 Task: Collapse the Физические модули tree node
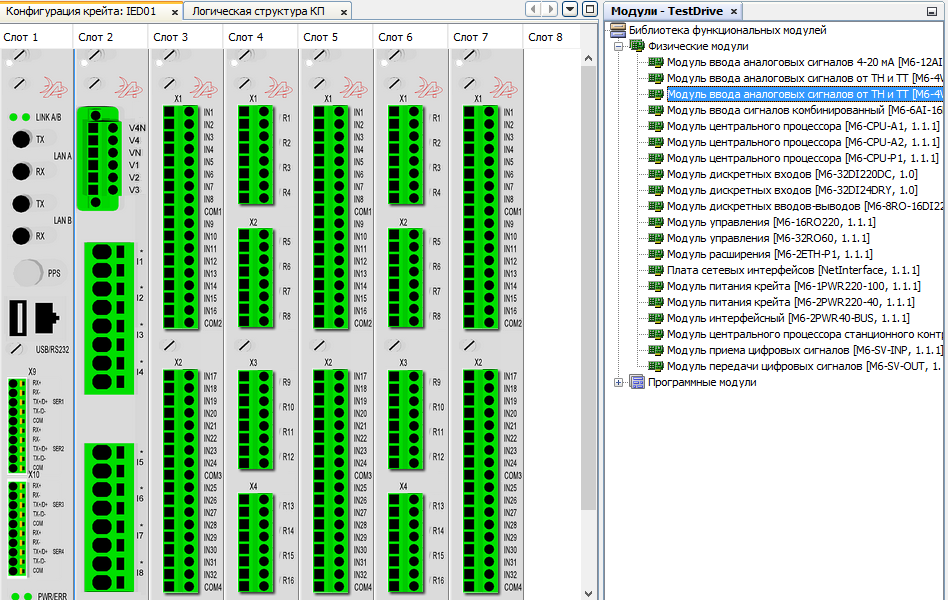point(619,46)
